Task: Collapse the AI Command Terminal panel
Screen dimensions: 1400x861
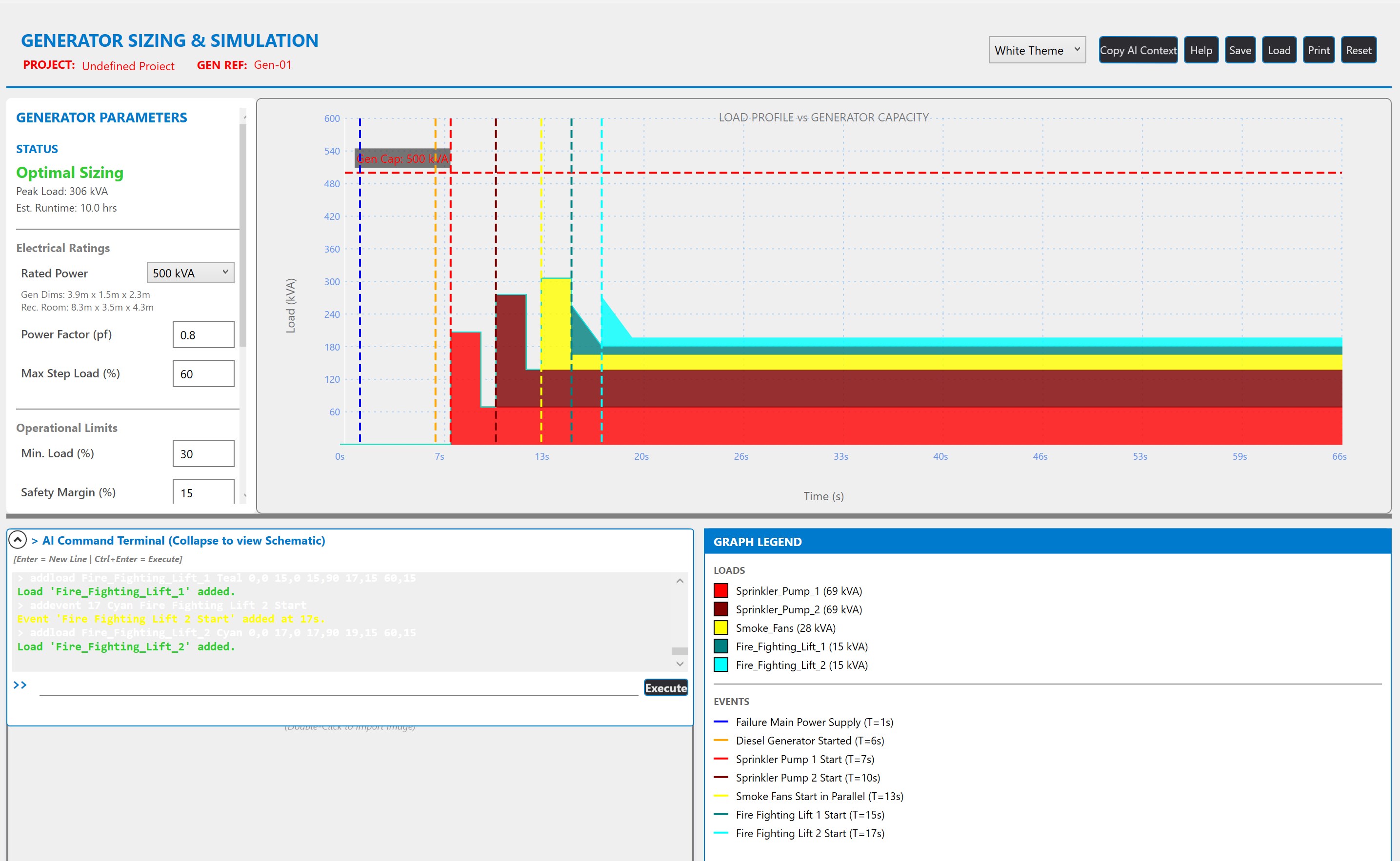Action: pyautogui.click(x=18, y=539)
